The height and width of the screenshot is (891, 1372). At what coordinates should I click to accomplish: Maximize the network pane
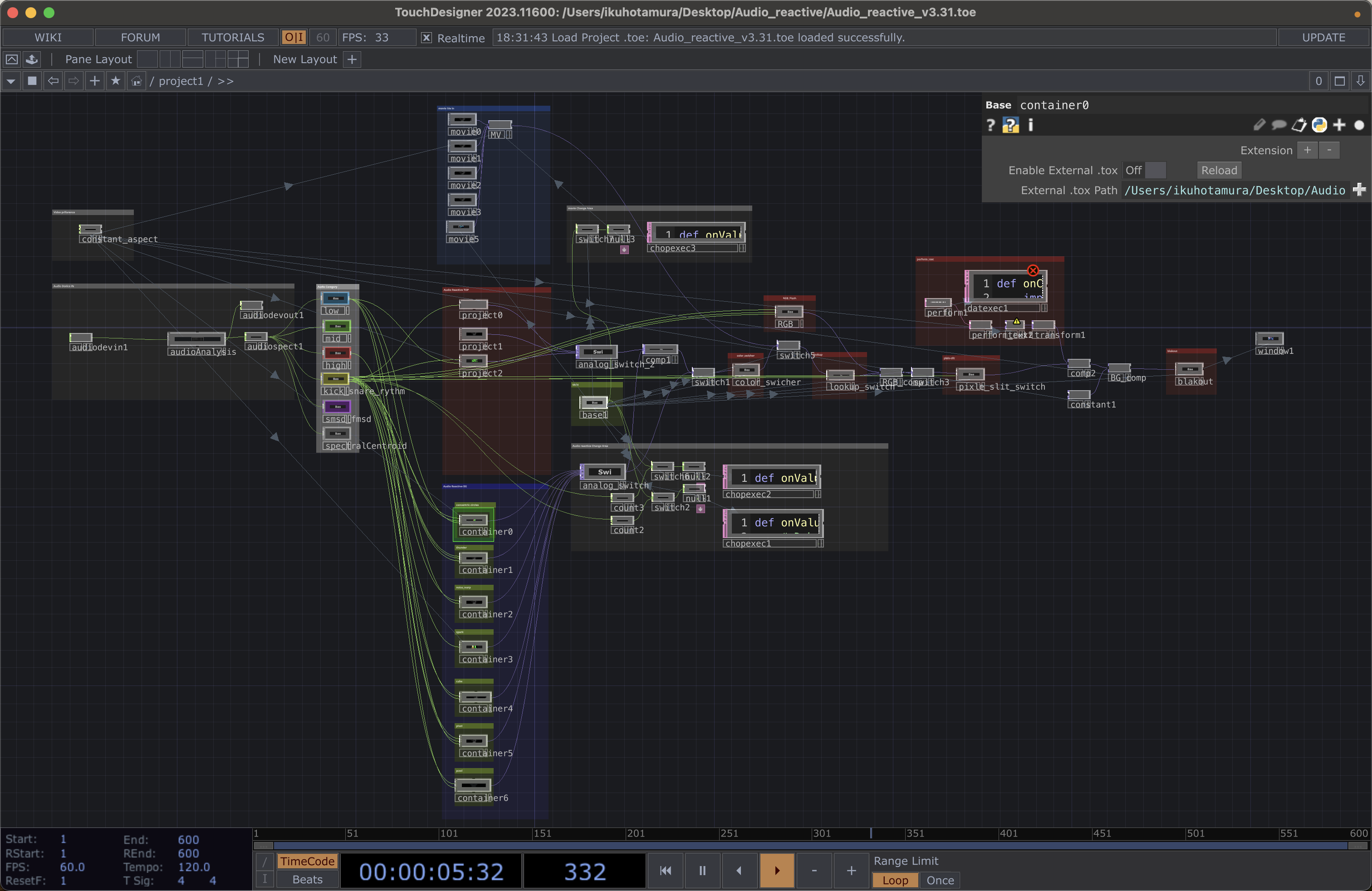click(1340, 81)
